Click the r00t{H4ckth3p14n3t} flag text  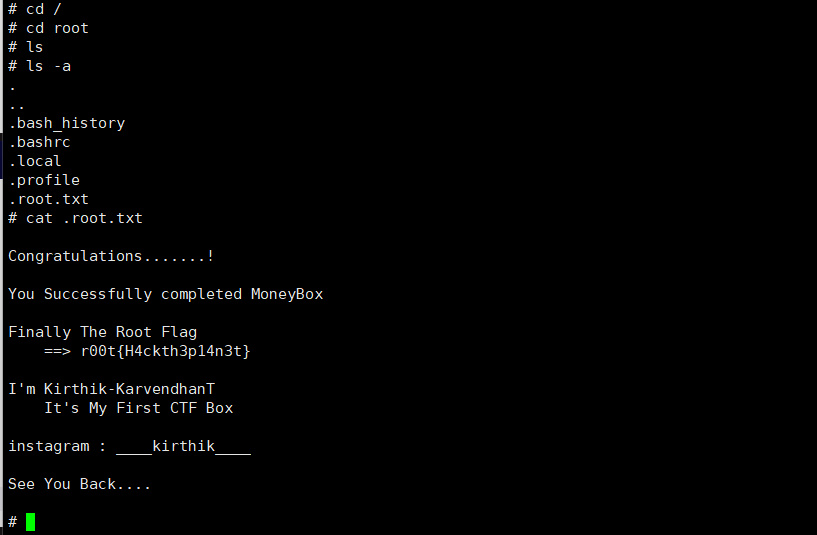(x=166, y=351)
